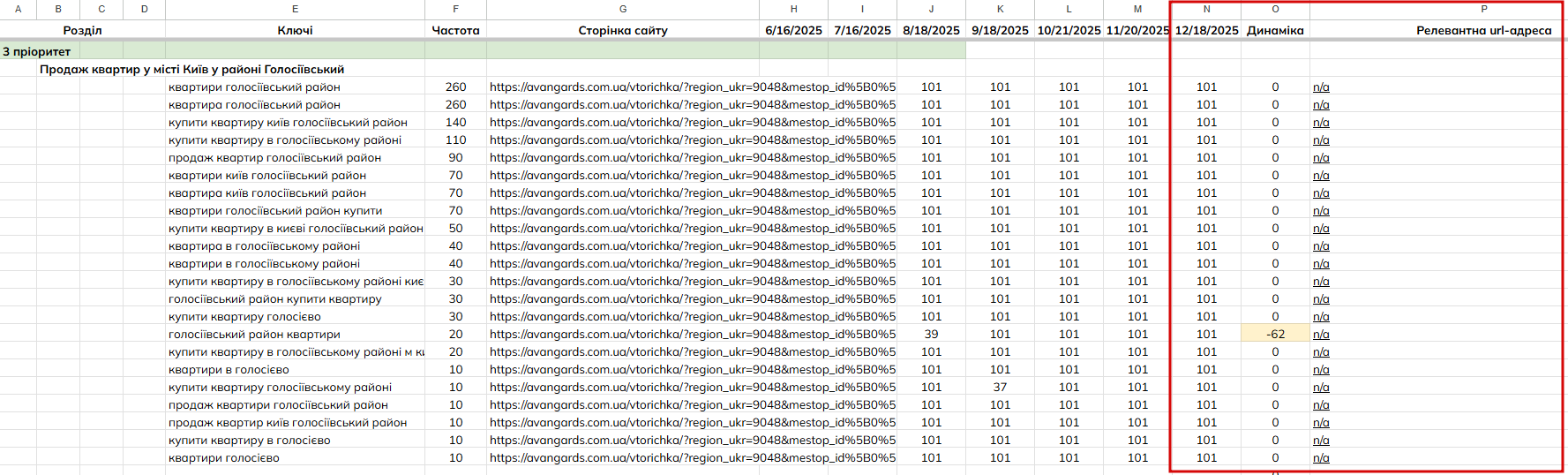Click the 'Ключі' header cell

coord(295,30)
